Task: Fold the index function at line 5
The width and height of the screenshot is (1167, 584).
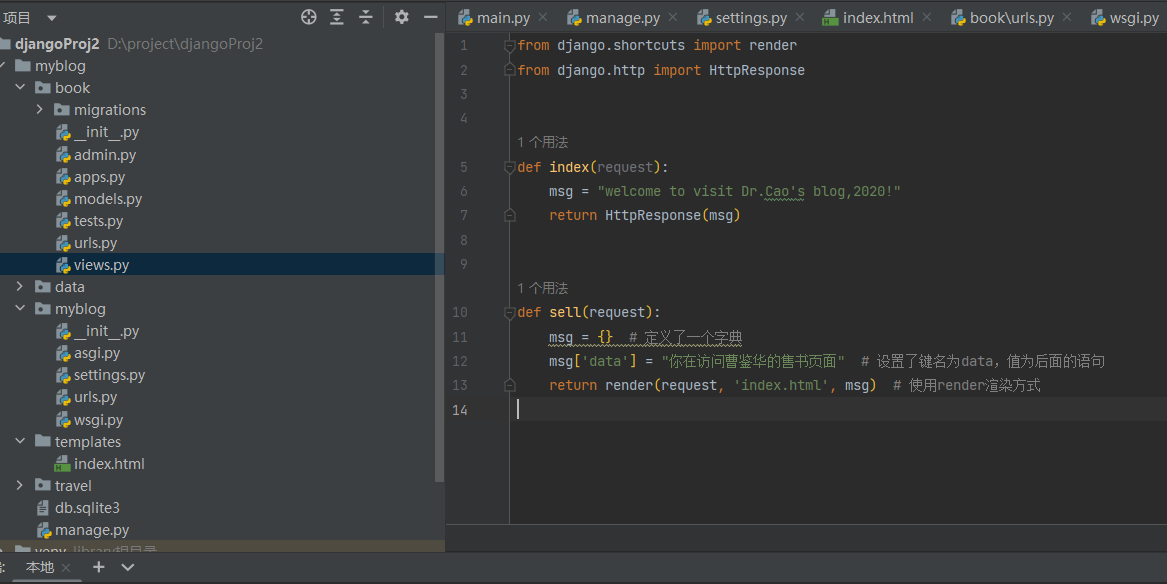Action: [509, 167]
